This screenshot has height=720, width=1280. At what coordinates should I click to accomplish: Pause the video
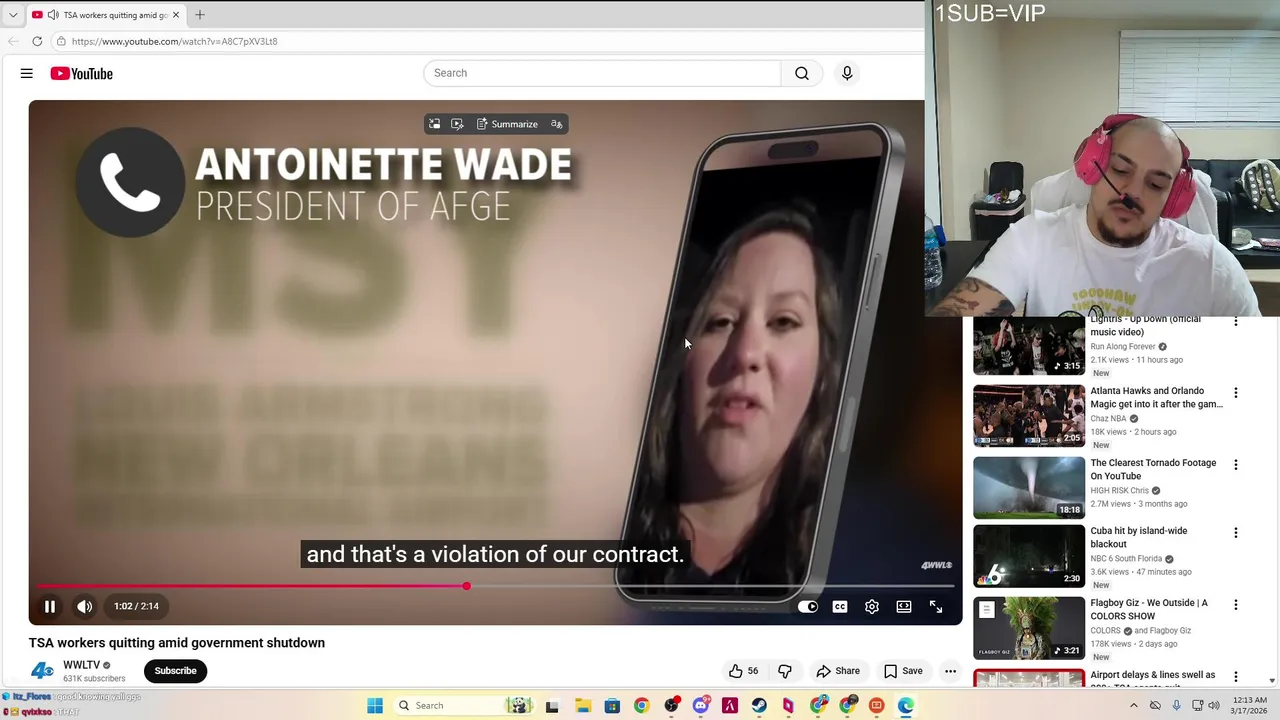click(x=49, y=606)
